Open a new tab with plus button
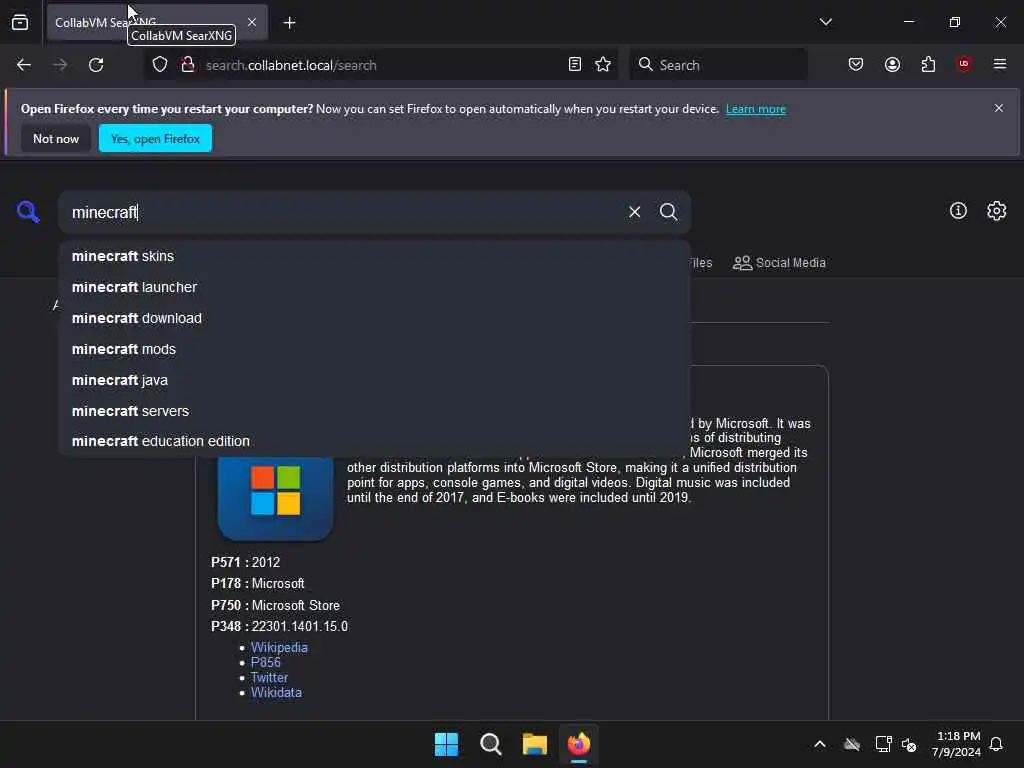The width and height of the screenshot is (1024, 768). [289, 23]
